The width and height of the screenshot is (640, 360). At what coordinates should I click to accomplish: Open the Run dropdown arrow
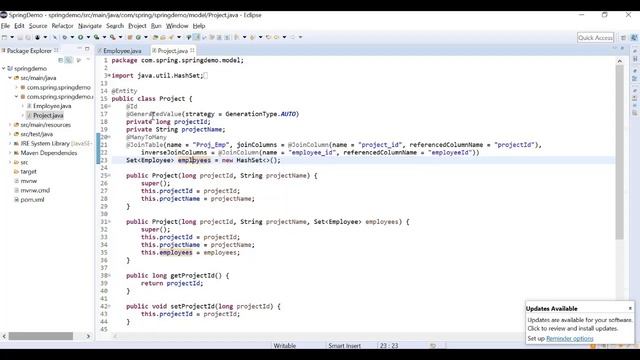[88, 37]
